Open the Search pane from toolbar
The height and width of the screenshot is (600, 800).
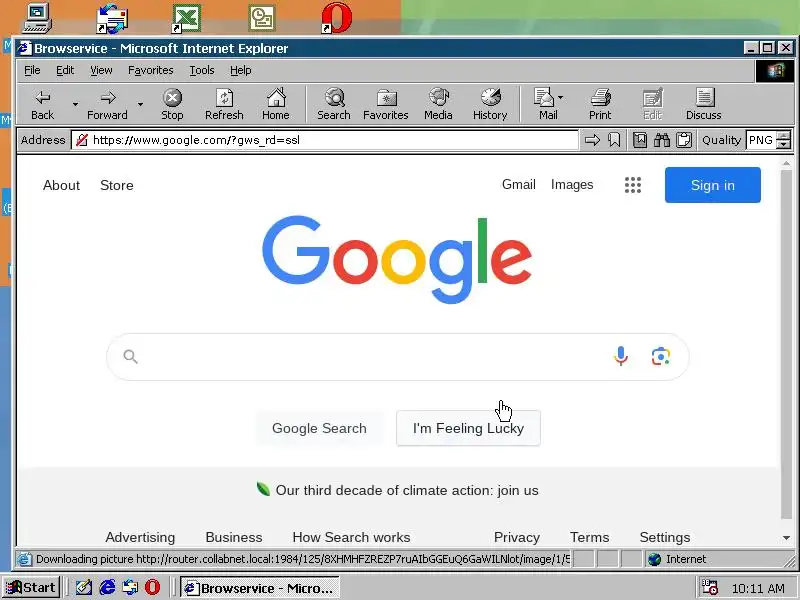334,105
